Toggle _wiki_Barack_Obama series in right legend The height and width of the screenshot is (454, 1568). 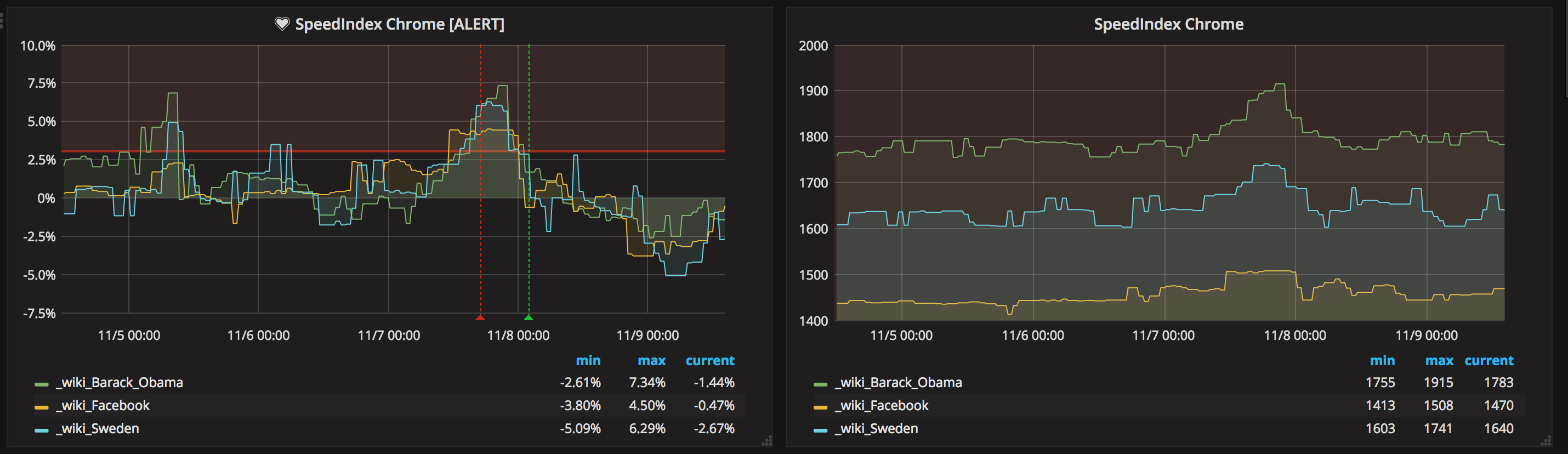[899, 383]
